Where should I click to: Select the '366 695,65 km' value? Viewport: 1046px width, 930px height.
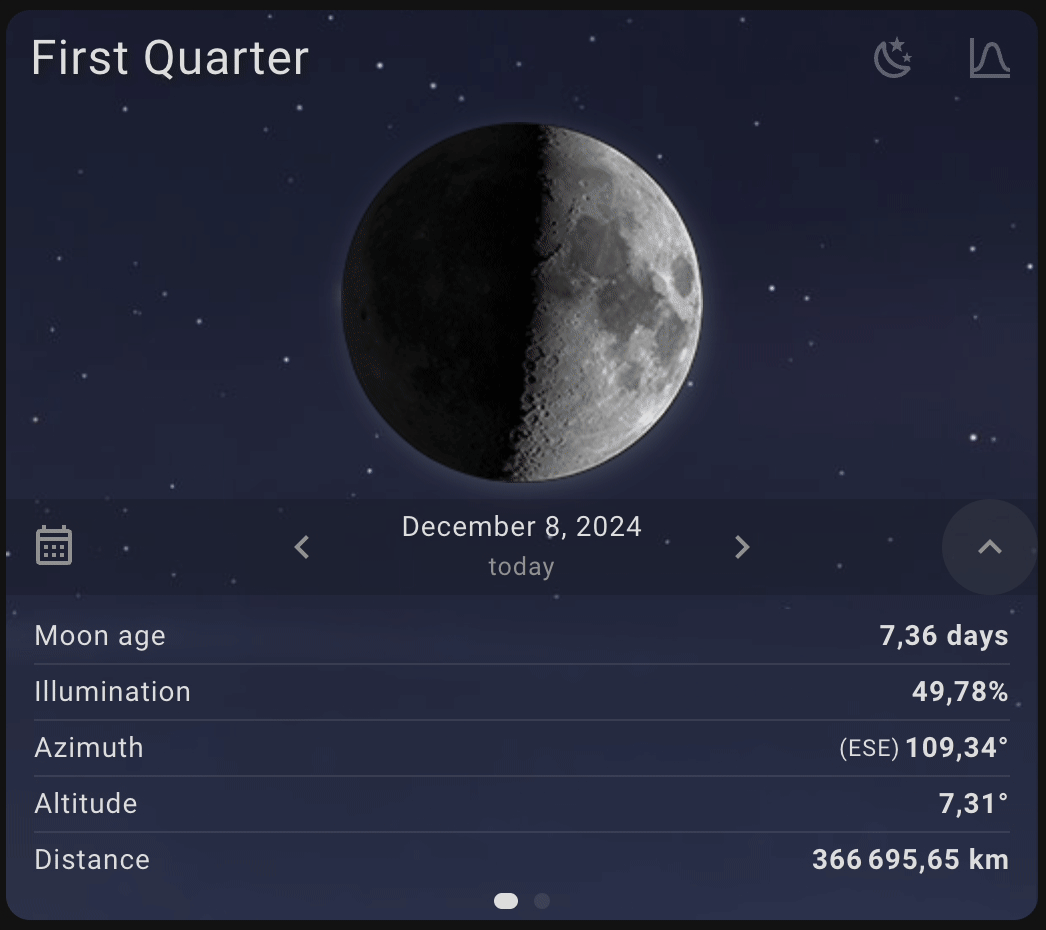pyautogui.click(x=910, y=860)
